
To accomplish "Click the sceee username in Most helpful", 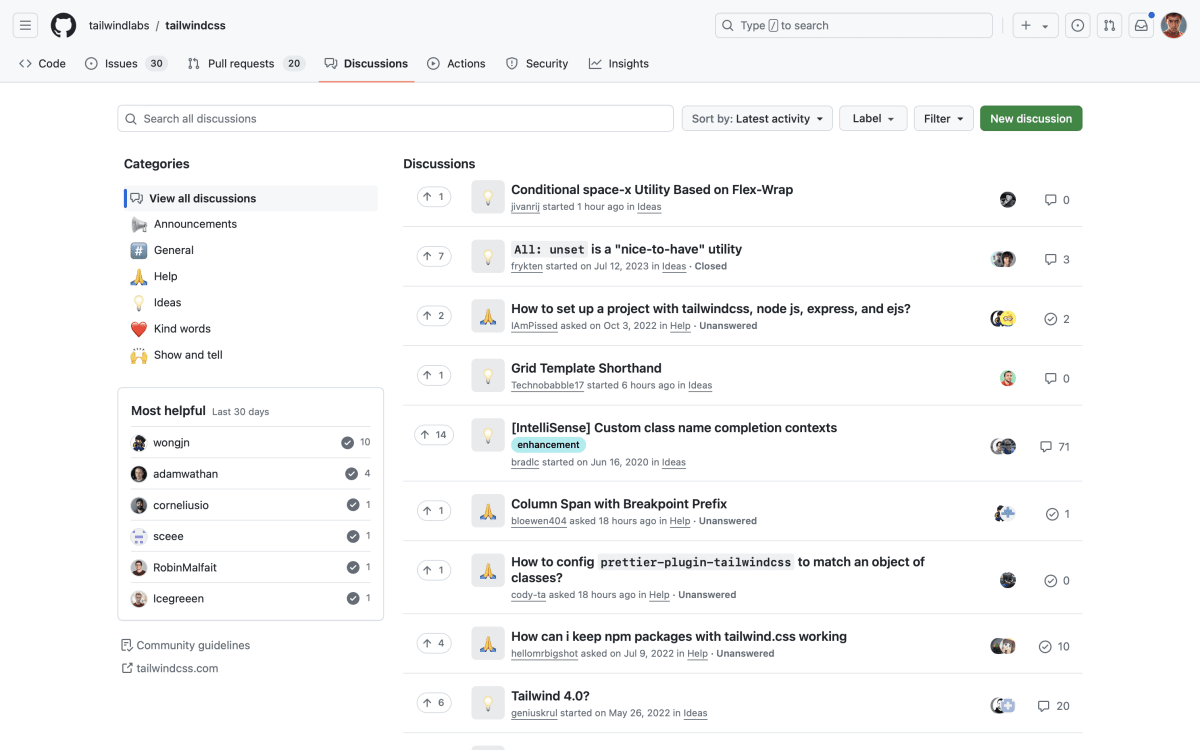I will point(168,536).
